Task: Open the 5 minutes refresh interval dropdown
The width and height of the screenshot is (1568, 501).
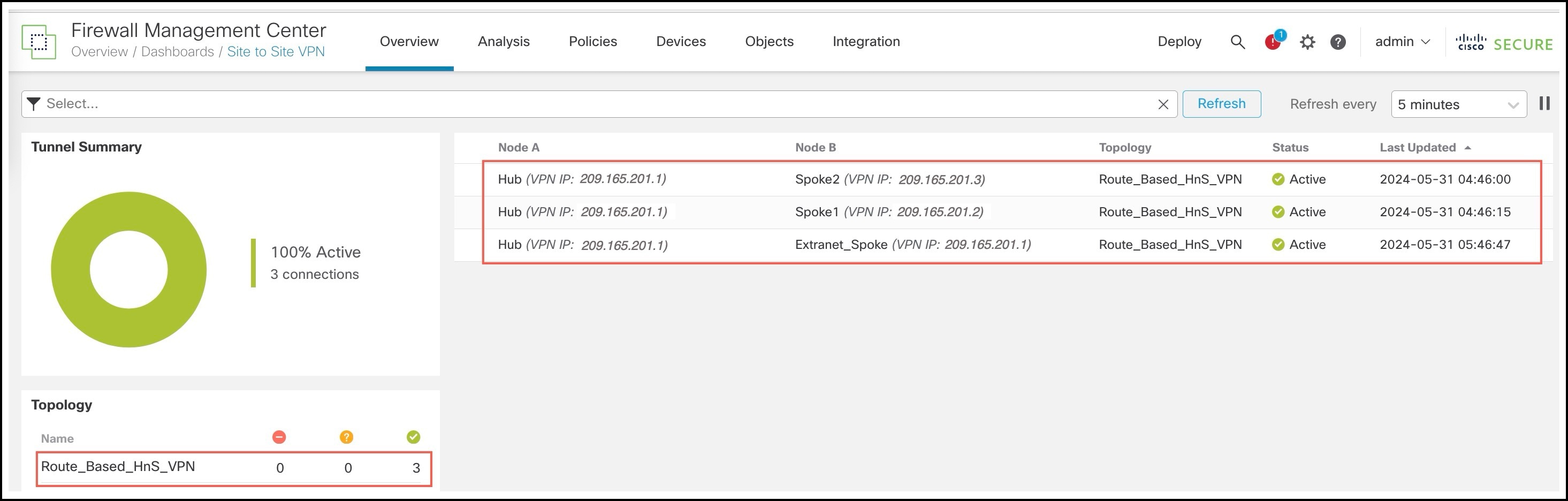Action: coord(1458,104)
